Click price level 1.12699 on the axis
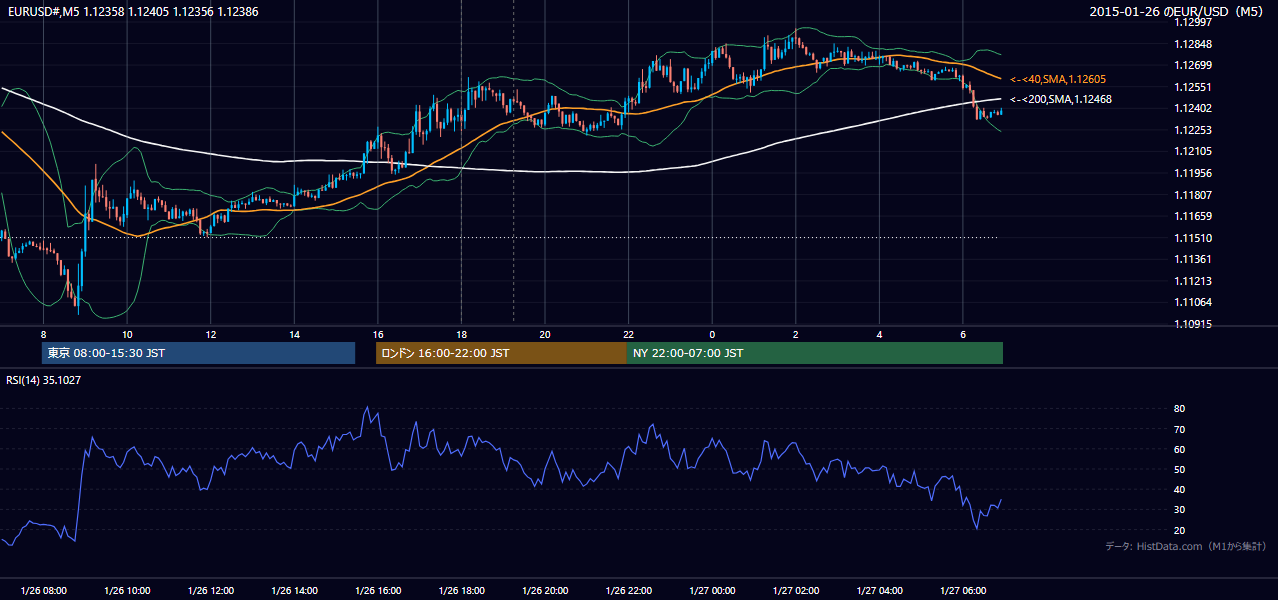Viewport: 1278px width, 600px height. (1194, 65)
